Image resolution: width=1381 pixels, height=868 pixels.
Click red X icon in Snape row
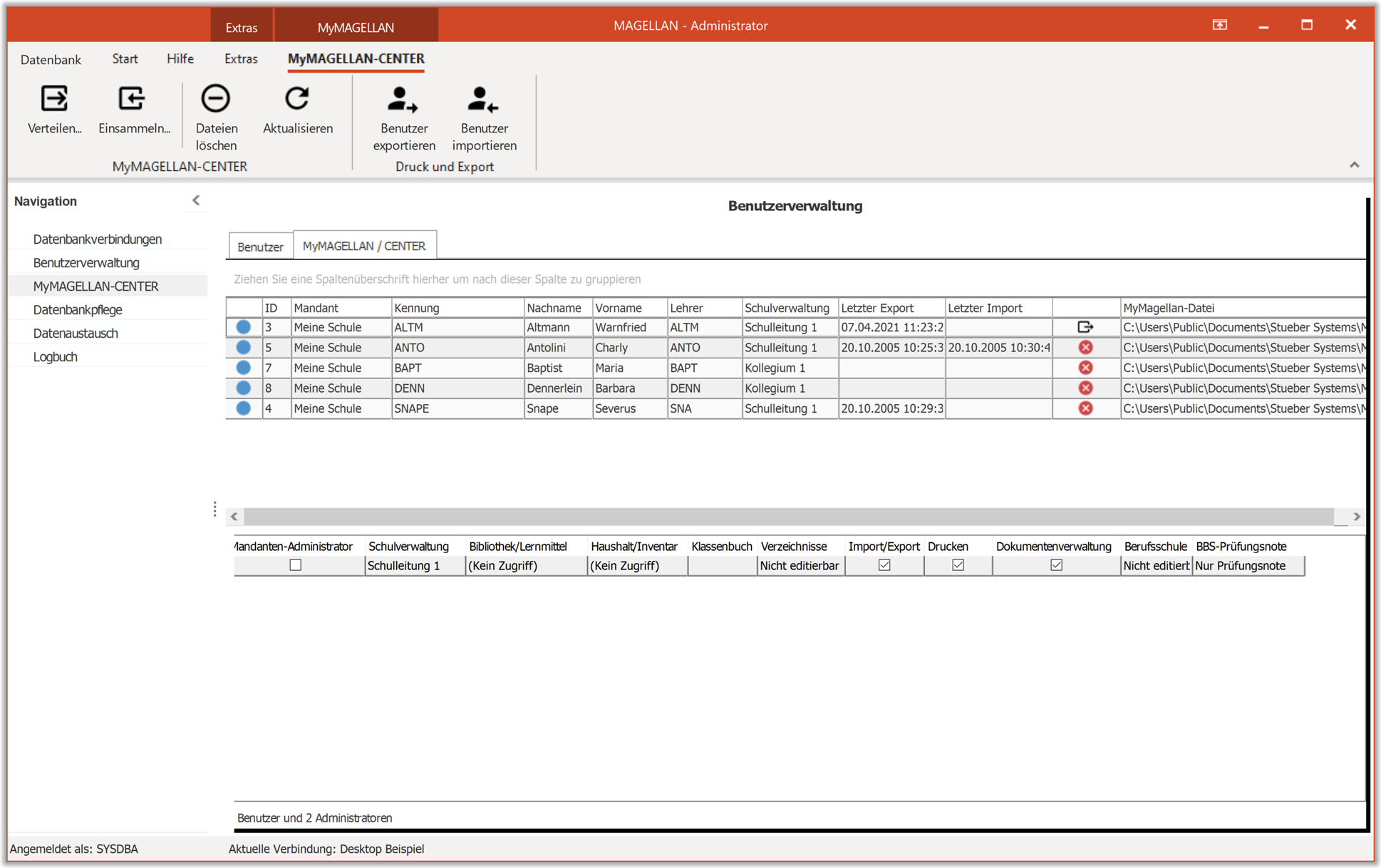[x=1085, y=408]
